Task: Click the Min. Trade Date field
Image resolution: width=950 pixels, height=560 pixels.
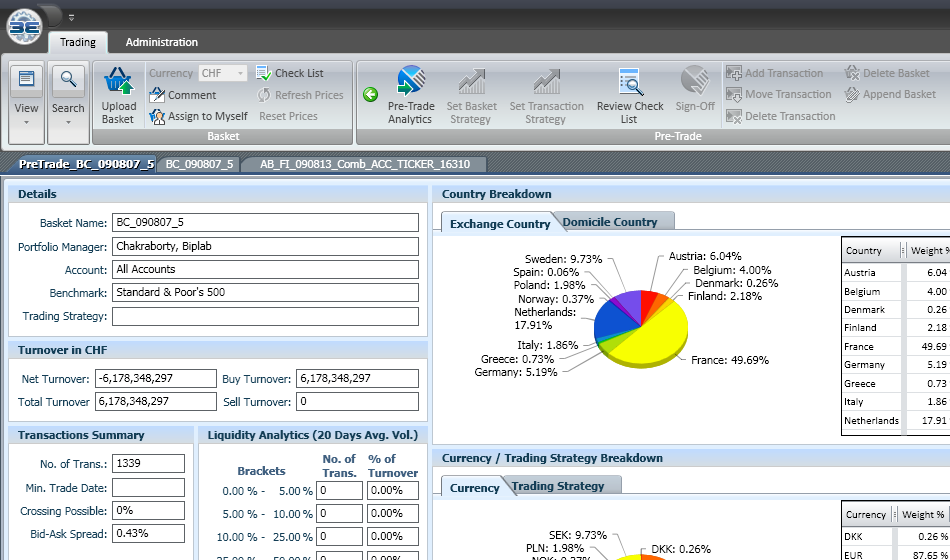Action: point(148,488)
